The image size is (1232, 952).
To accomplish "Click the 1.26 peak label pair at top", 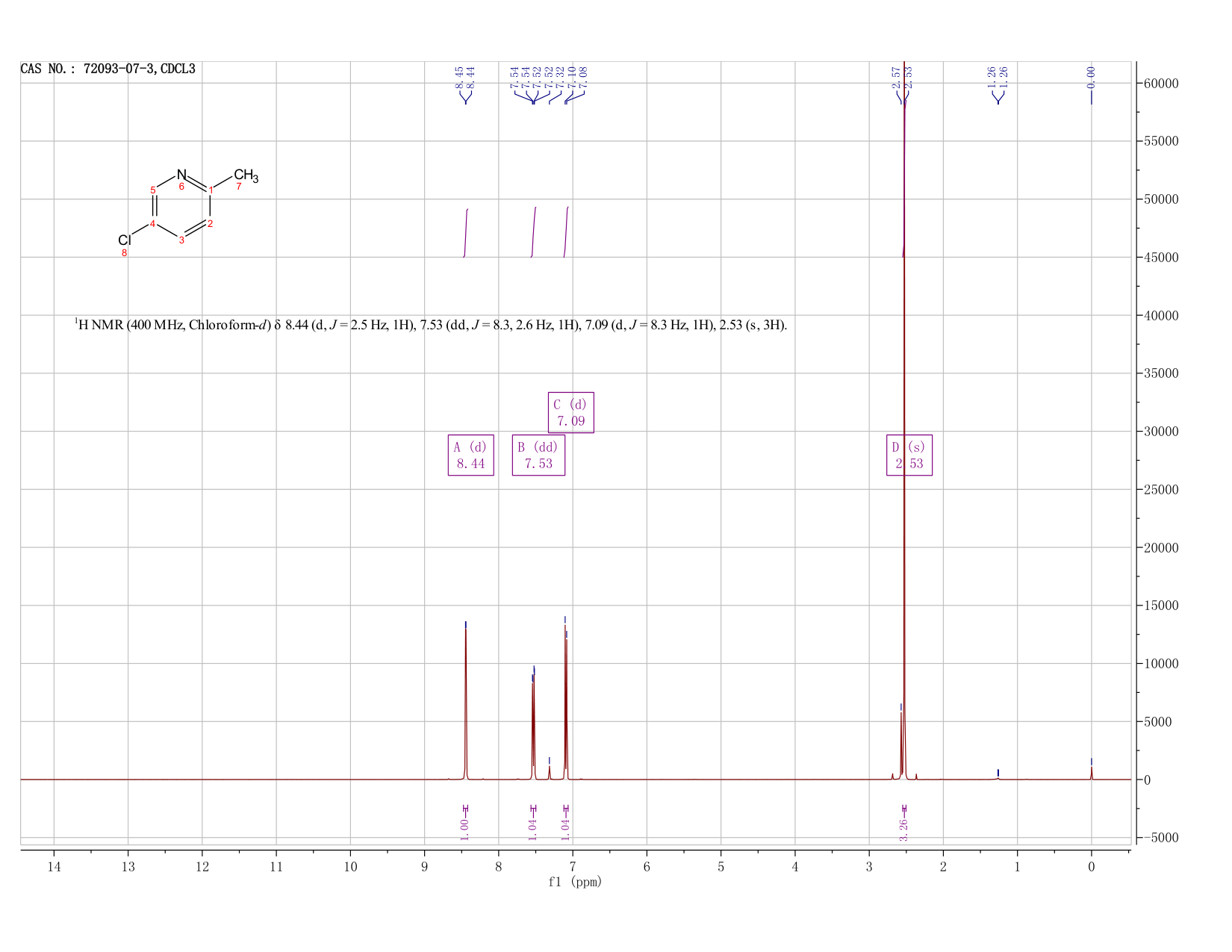I will (998, 76).
